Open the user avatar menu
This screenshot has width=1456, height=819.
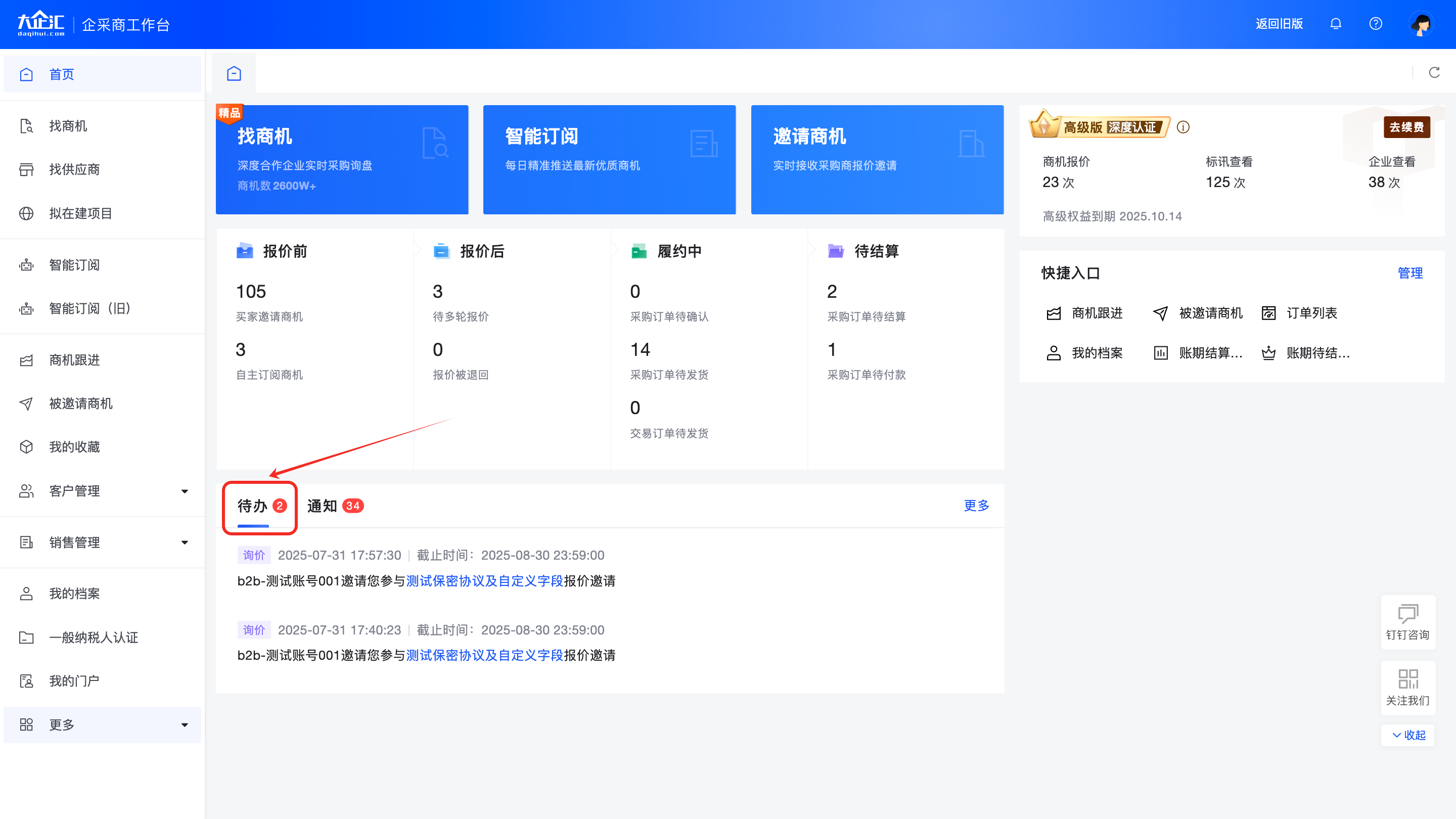click(x=1421, y=24)
